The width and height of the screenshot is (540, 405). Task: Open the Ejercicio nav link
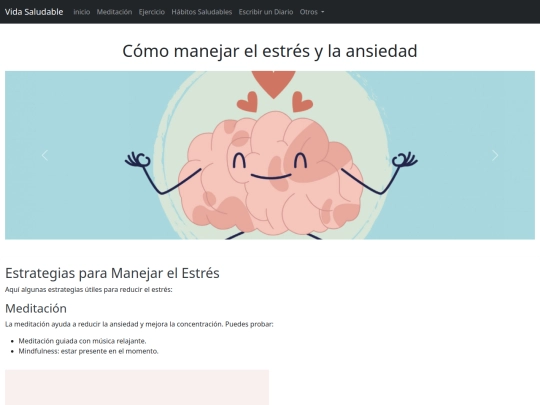pyautogui.click(x=152, y=12)
